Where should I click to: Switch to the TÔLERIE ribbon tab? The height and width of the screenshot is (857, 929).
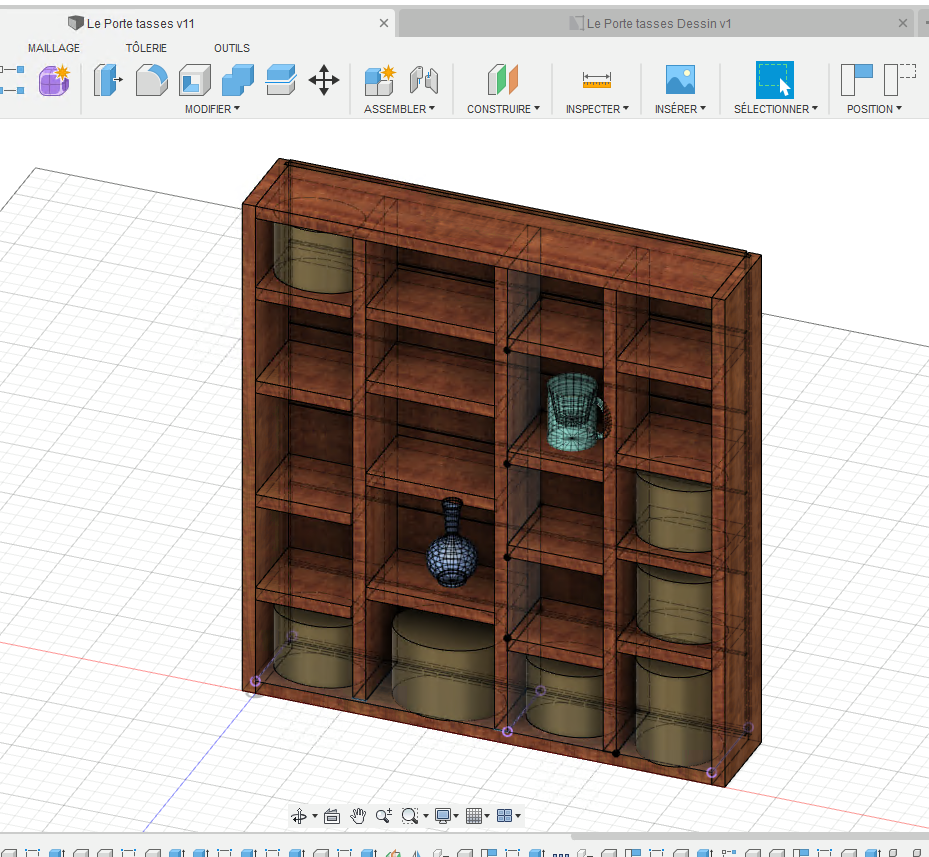pyautogui.click(x=146, y=48)
